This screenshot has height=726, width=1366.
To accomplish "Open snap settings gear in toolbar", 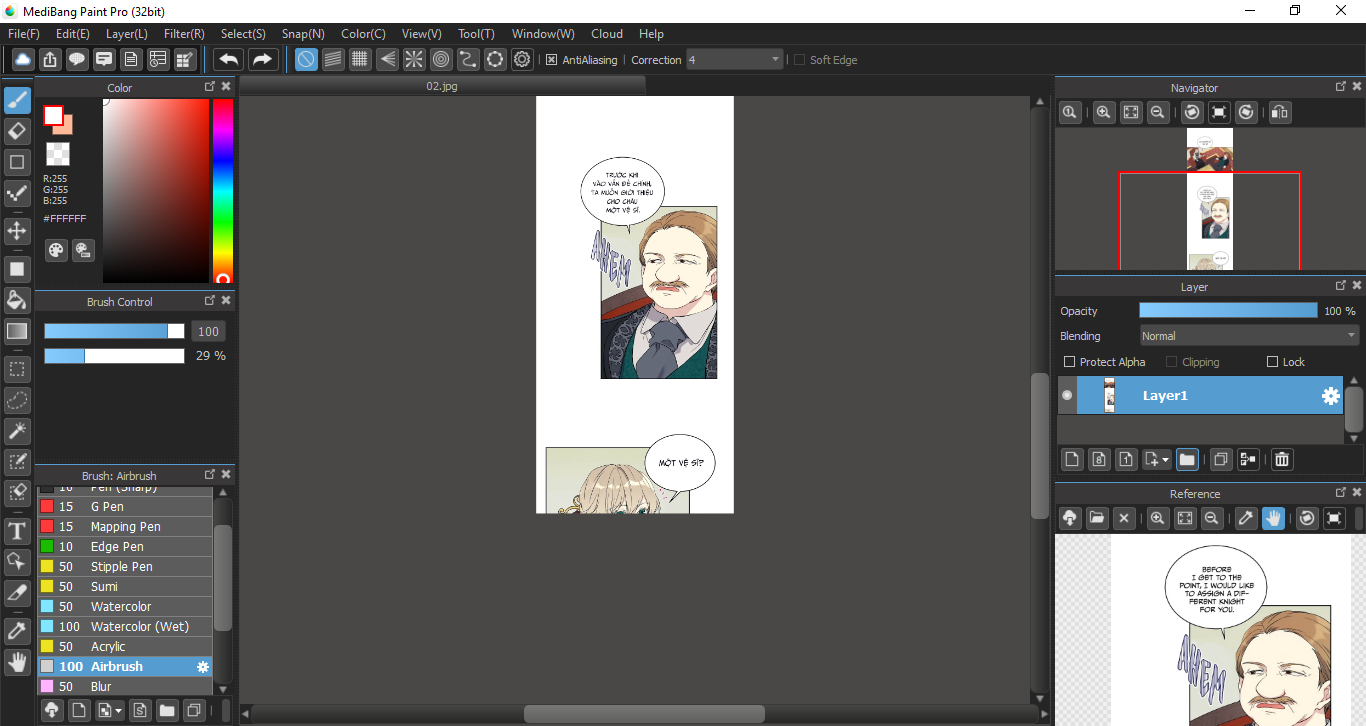I will click(x=522, y=59).
